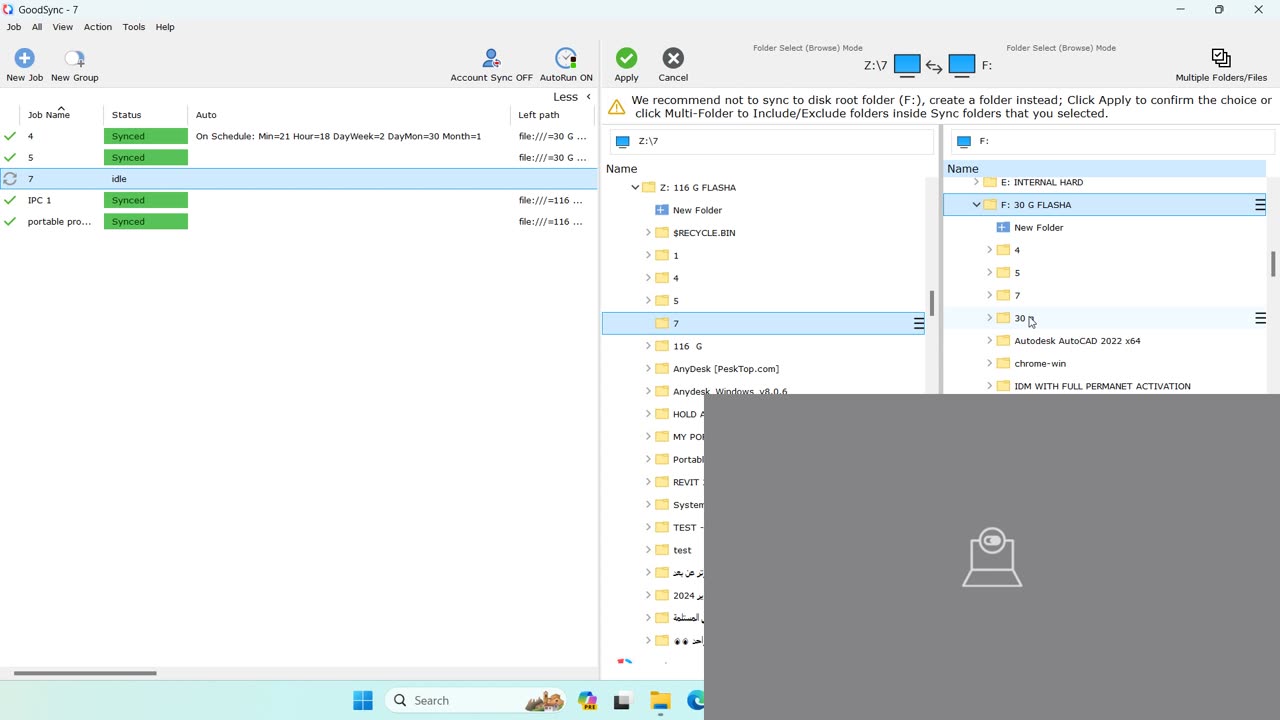This screenshot has height=720, width=1280.
Task: Expand folder 116 G in left pane
Action: (648, 346)
